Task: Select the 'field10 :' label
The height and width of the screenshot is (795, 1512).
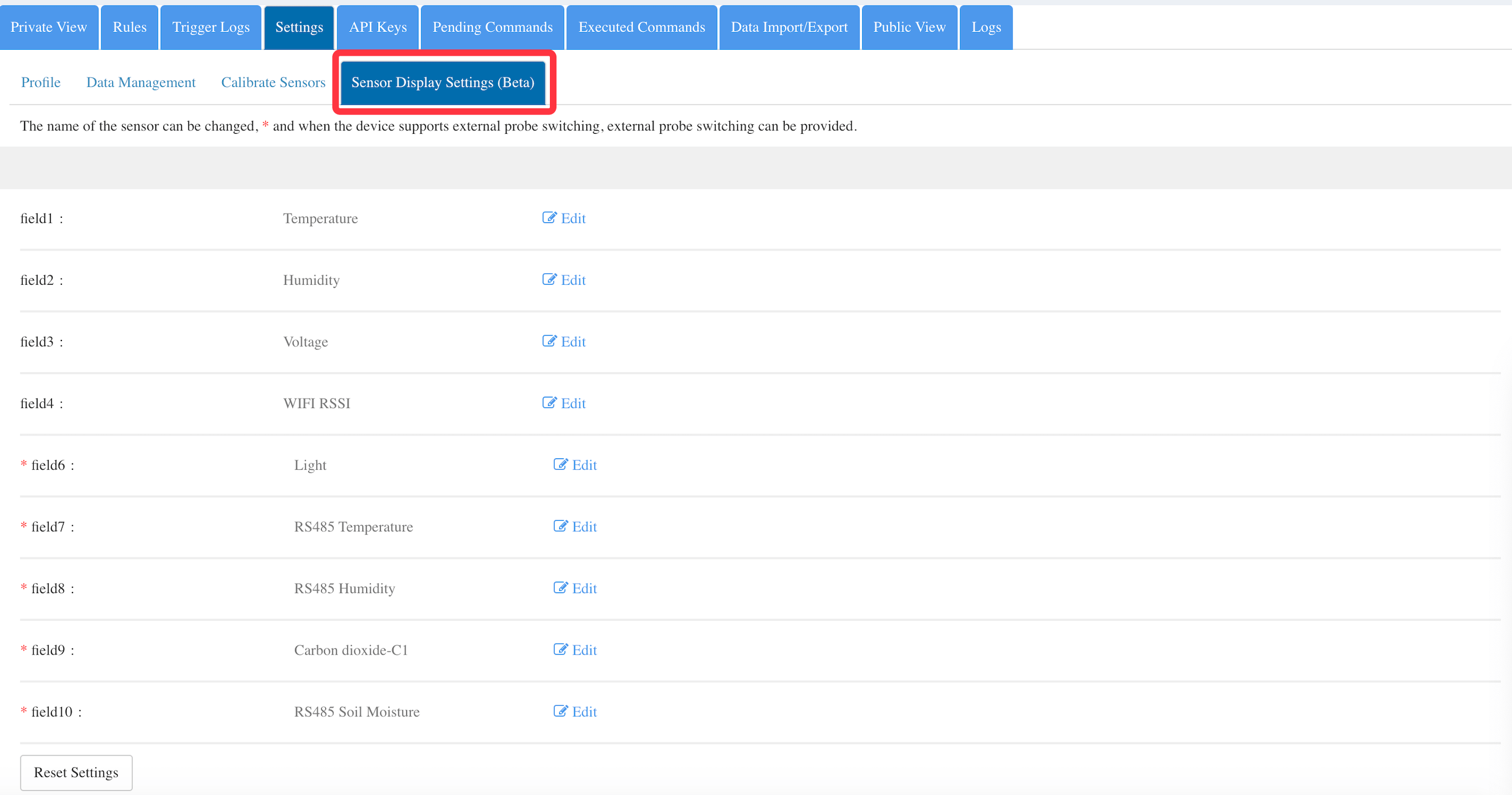Action: [x=56, y=712]
